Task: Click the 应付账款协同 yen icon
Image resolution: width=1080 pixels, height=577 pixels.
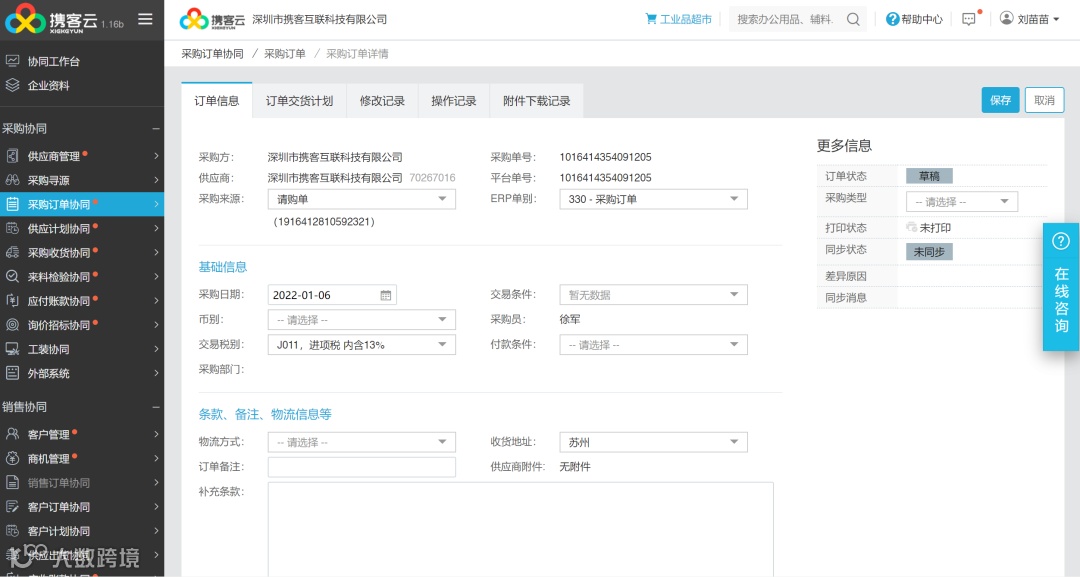Action: click(x=12, y=300)
